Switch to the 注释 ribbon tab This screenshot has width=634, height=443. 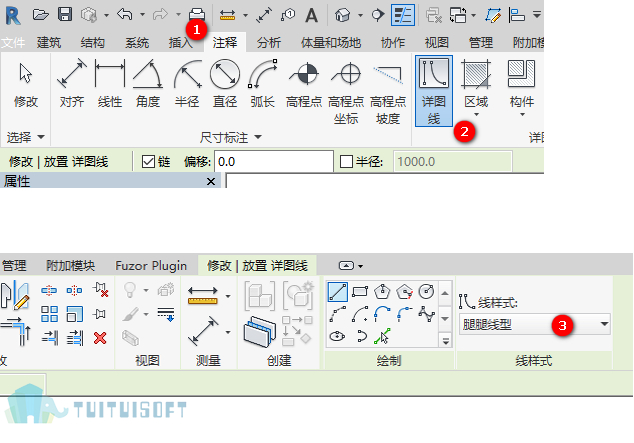225,42
